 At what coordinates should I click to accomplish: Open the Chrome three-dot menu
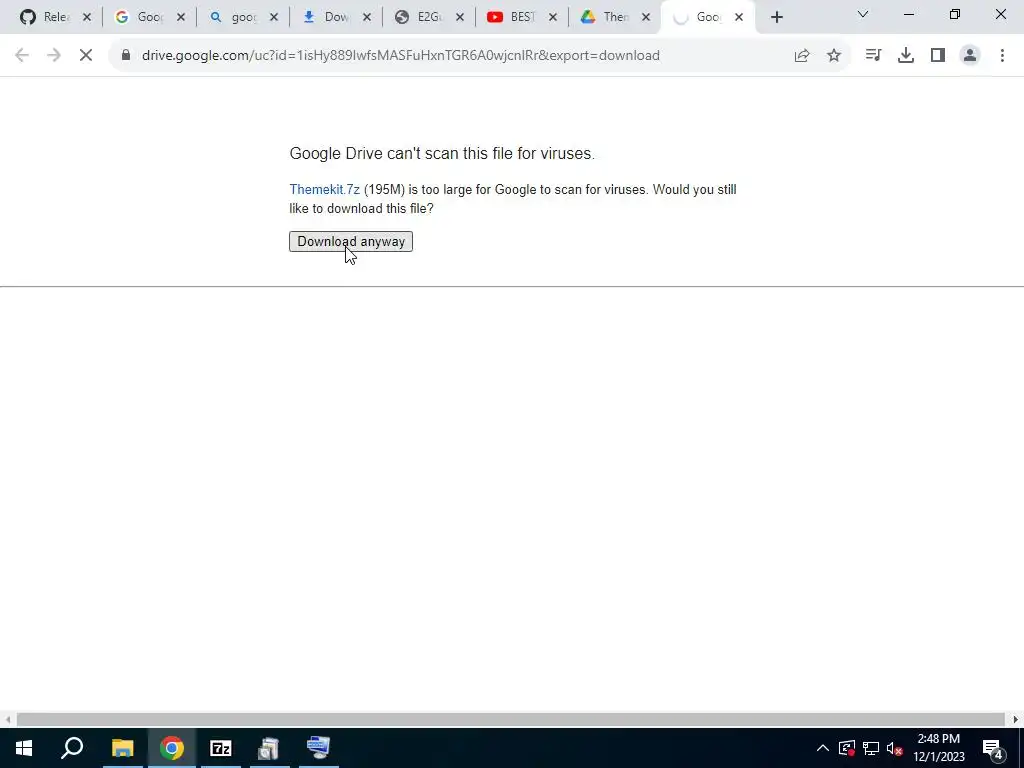point(1002,56)
